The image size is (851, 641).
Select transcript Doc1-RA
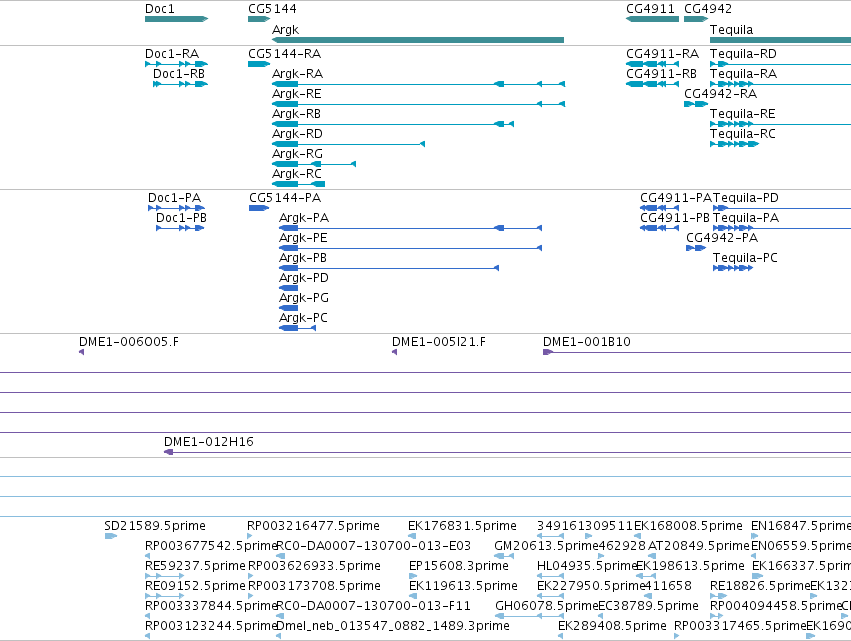click(x=176, y=64)
